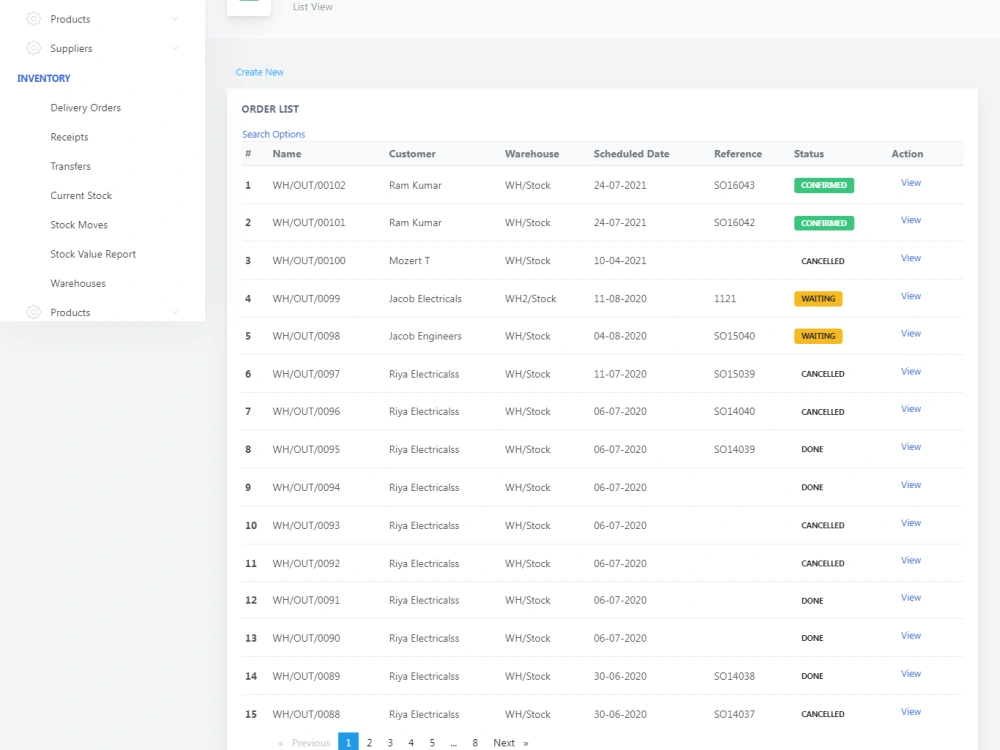View order WH/OUT/0098

pos(911,334)
